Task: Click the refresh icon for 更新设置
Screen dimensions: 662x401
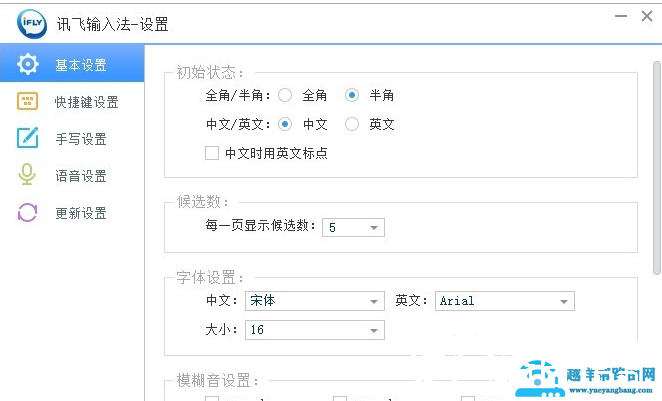Action: coord(27,212)
